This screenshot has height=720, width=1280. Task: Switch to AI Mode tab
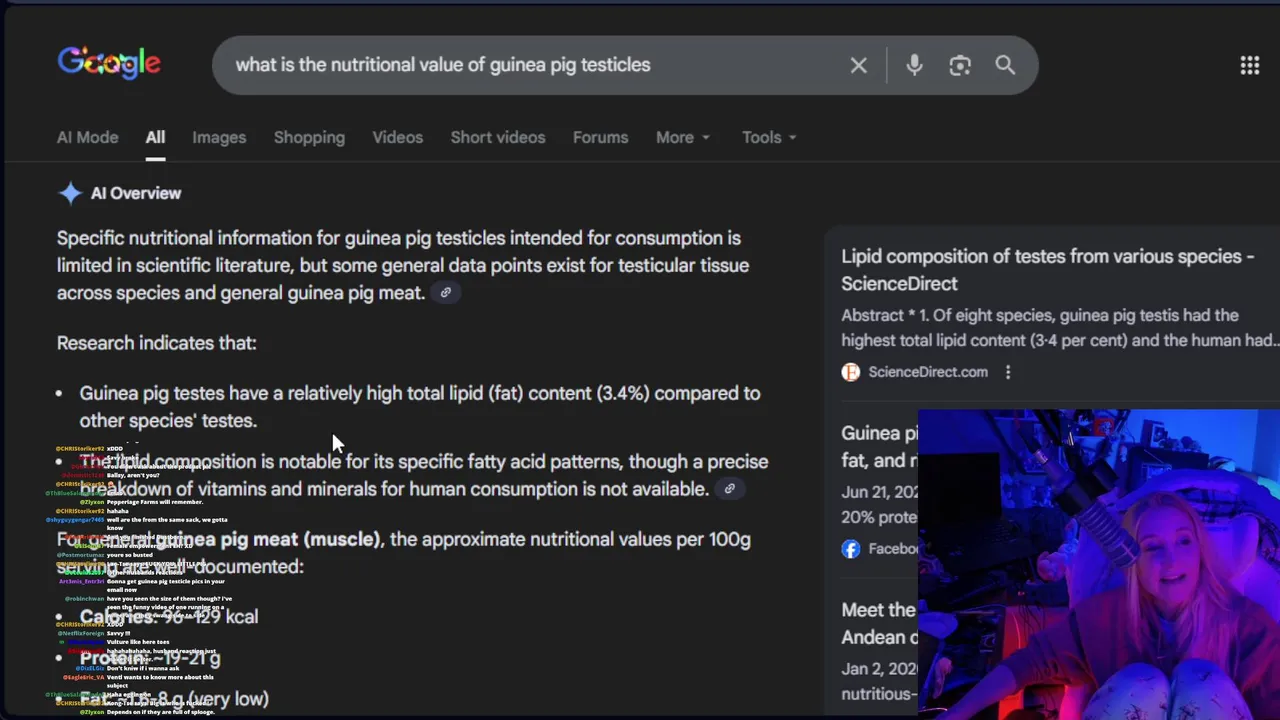pyautogui.click(x=87, y=138)
